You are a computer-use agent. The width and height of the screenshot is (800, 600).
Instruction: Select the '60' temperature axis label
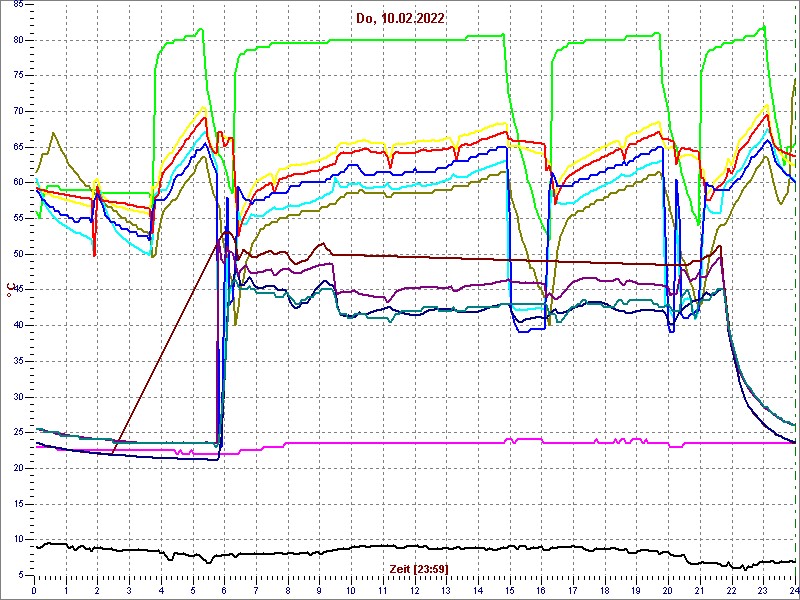(18, 183)
